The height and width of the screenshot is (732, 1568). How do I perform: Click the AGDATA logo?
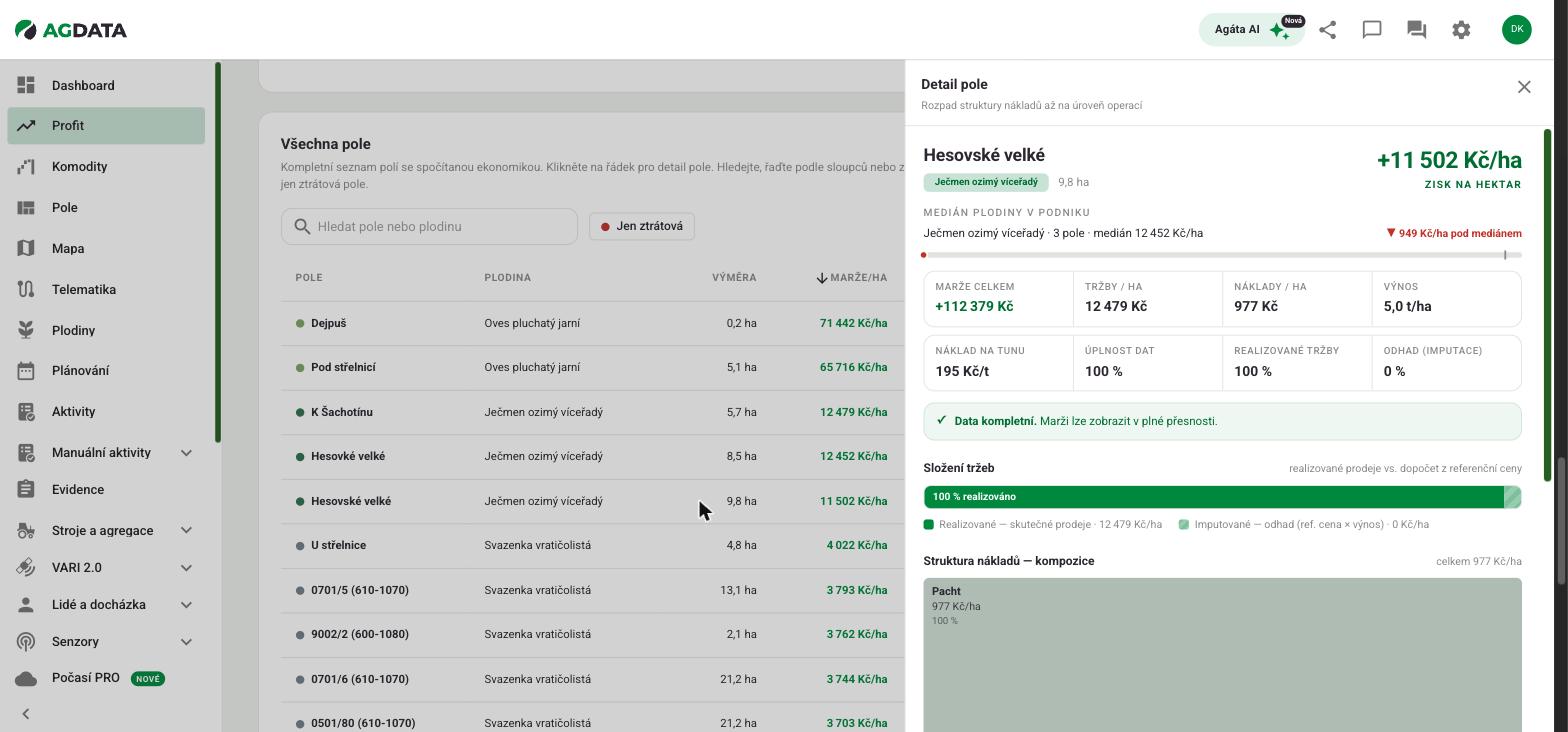[71, 30]
